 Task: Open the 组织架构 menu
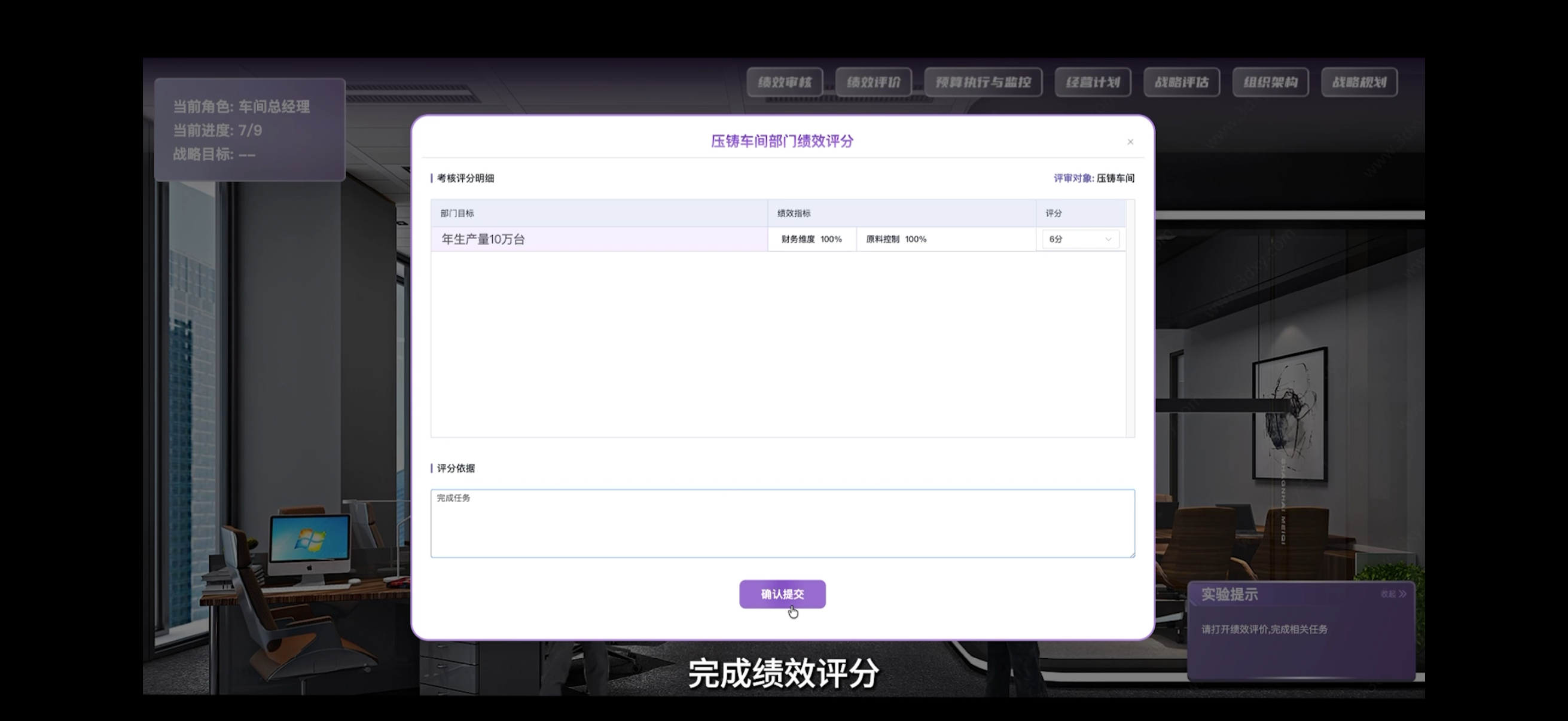point(1270,82)
